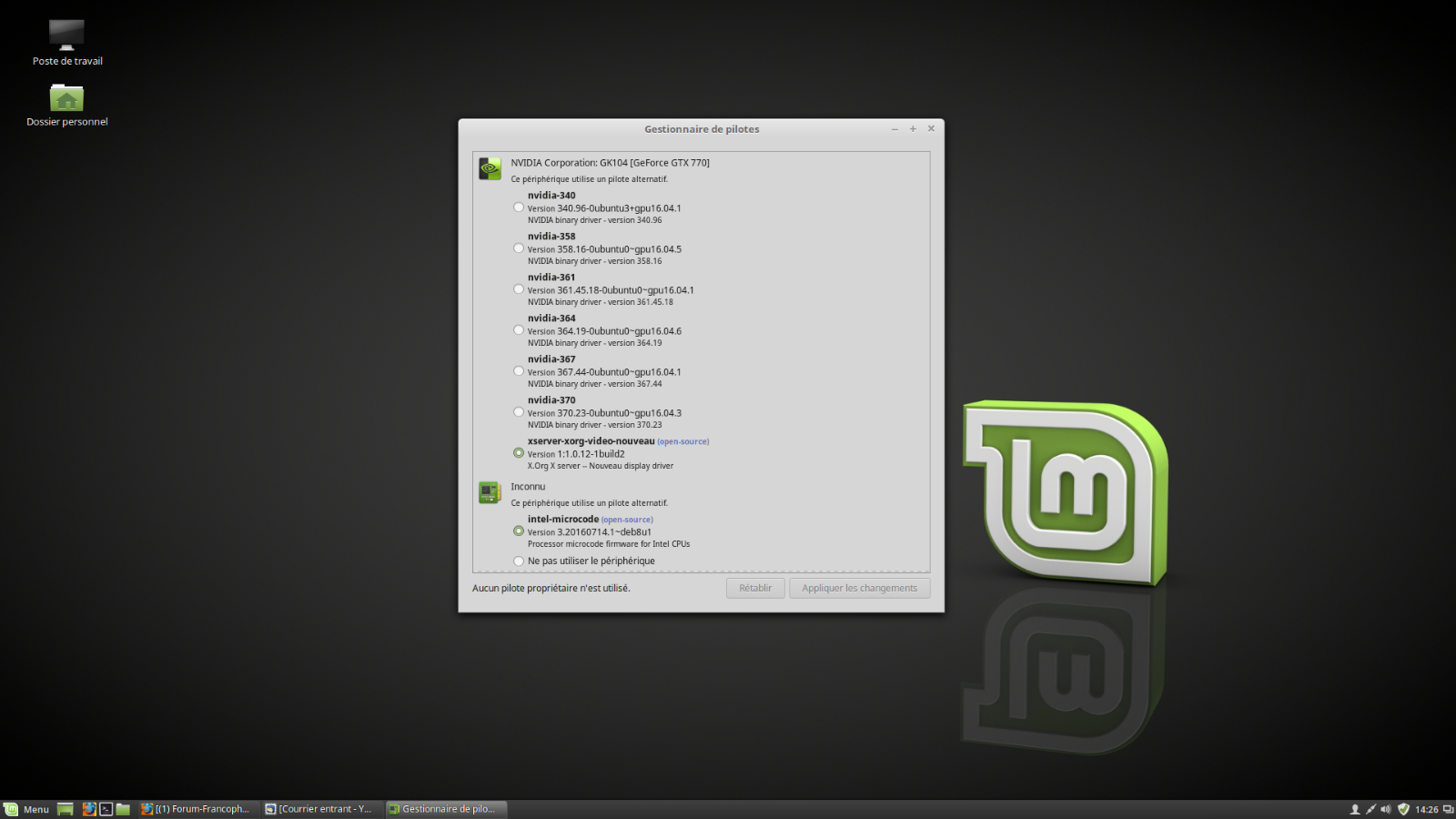Select the nvidia-361 driver
This screenshot has height=819, width=1456.
(x=519, y=289)
